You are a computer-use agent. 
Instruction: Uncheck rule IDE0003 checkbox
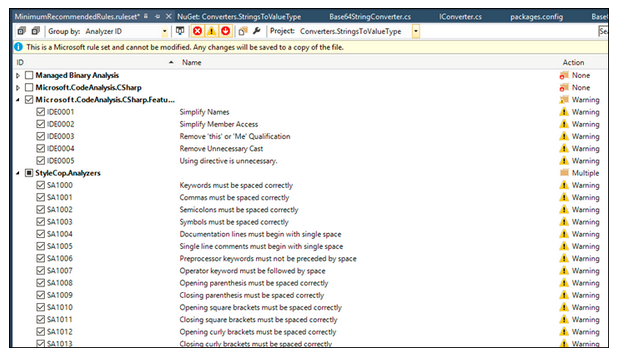[x=40, y=136]
